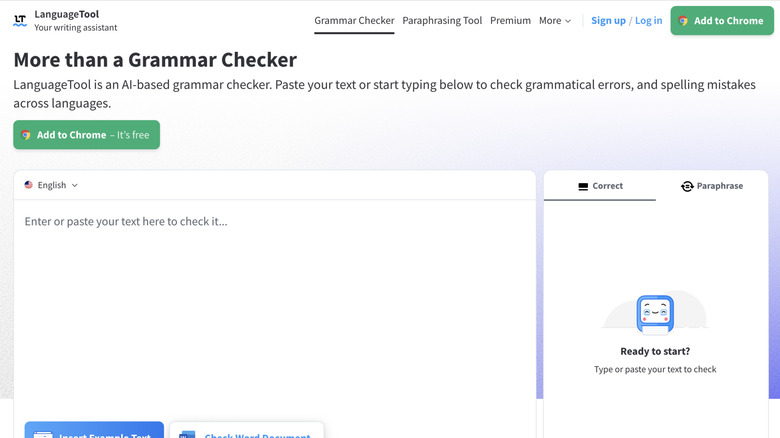Click the Correct tab underline icon
Screen dimensions: 780x438
point(583,186)
